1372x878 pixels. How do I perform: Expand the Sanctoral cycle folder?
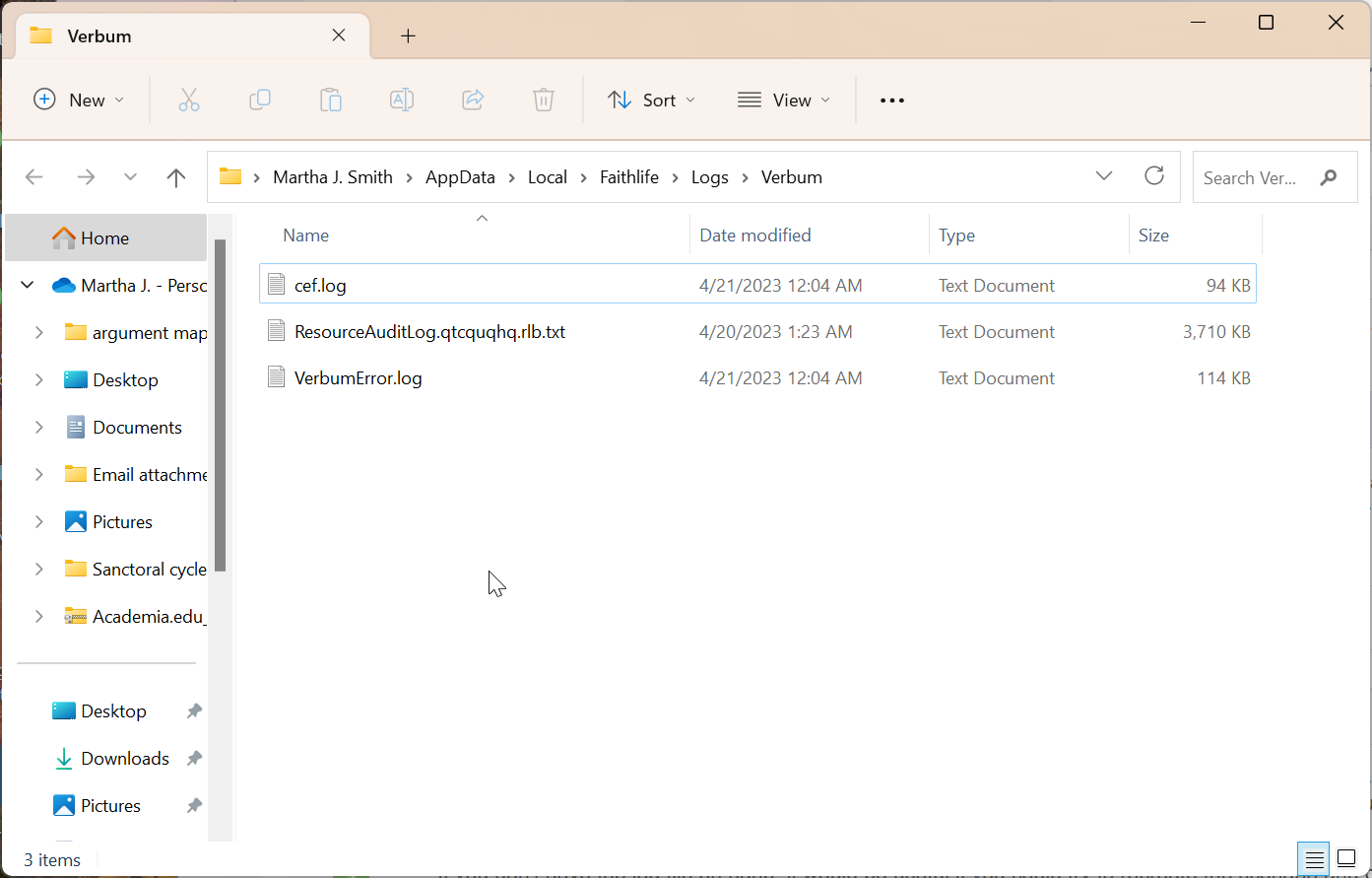pos(39,569)
